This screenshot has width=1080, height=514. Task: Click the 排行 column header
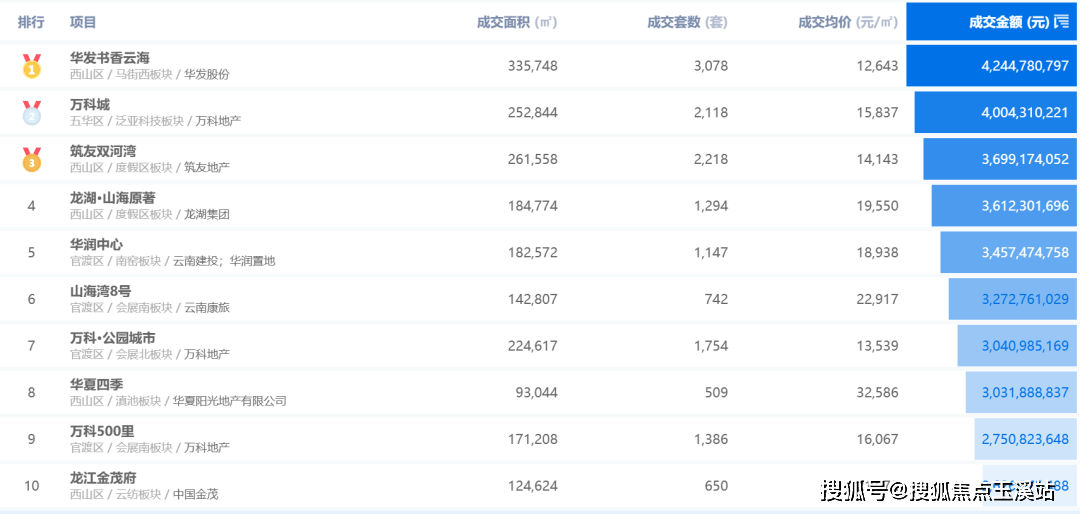[x=31, y=22]
